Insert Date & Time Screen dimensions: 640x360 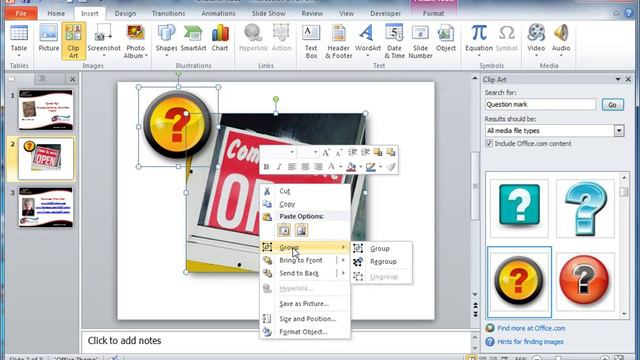[394, 41]
